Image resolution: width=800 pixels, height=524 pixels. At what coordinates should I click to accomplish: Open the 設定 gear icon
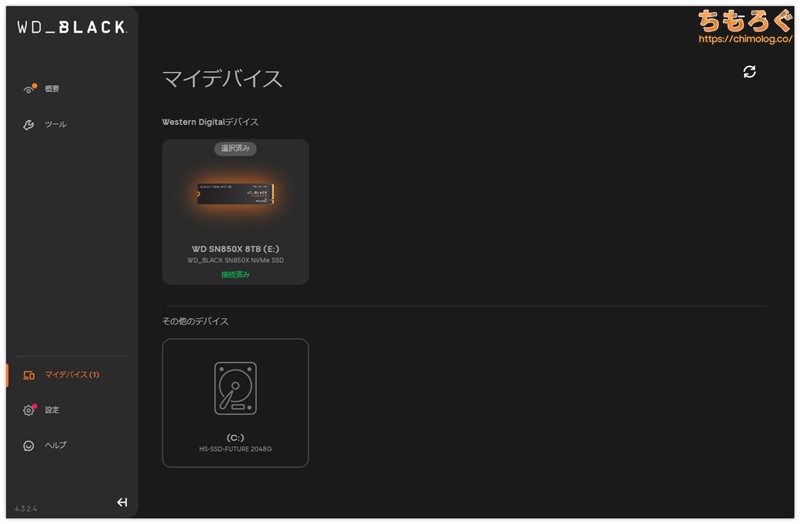[30, 410]
